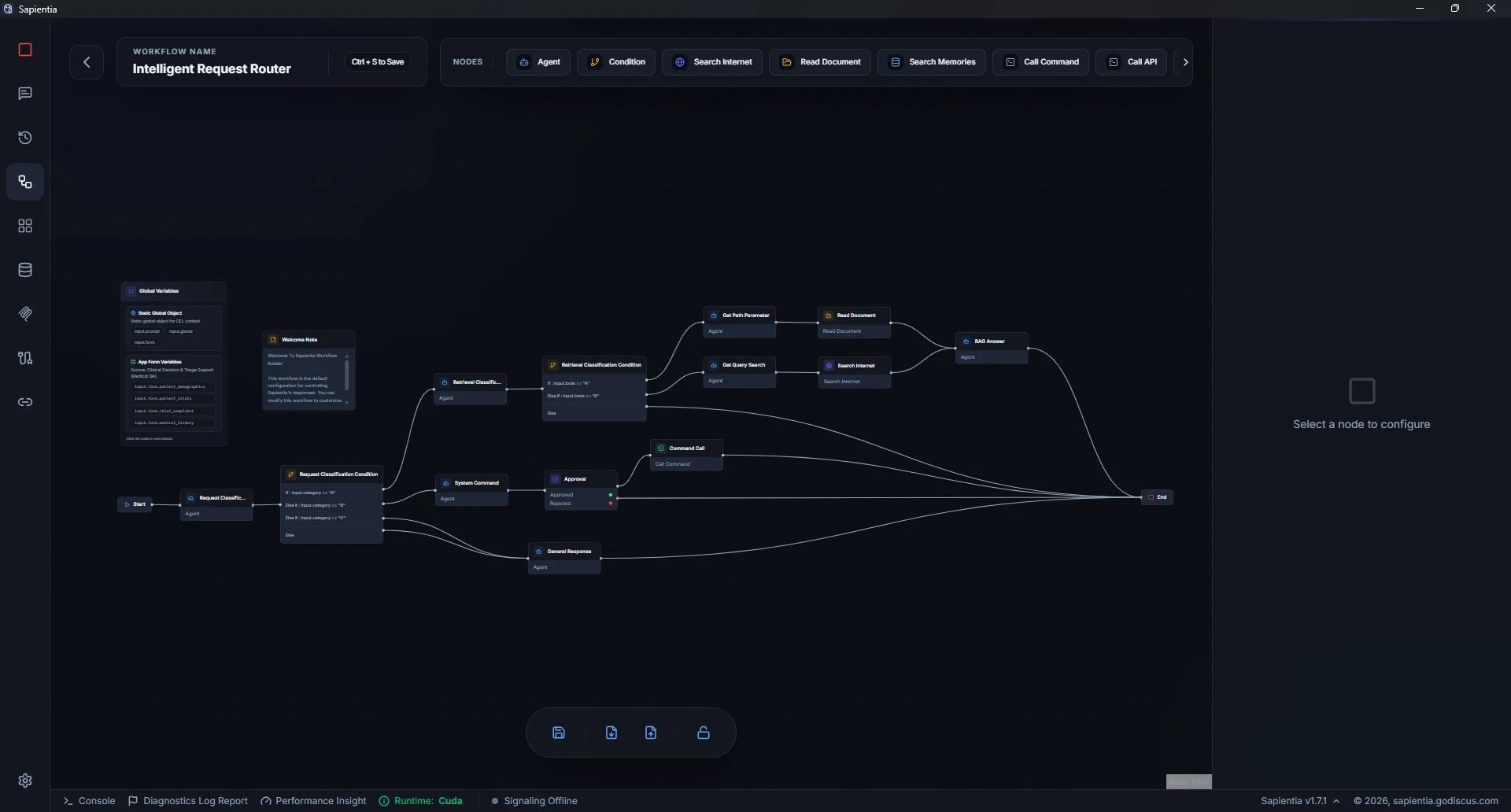The height and width of the screenshot is (812, 1511).
Task: Add a Condition node from the toolbar
Action: point(616,61)
